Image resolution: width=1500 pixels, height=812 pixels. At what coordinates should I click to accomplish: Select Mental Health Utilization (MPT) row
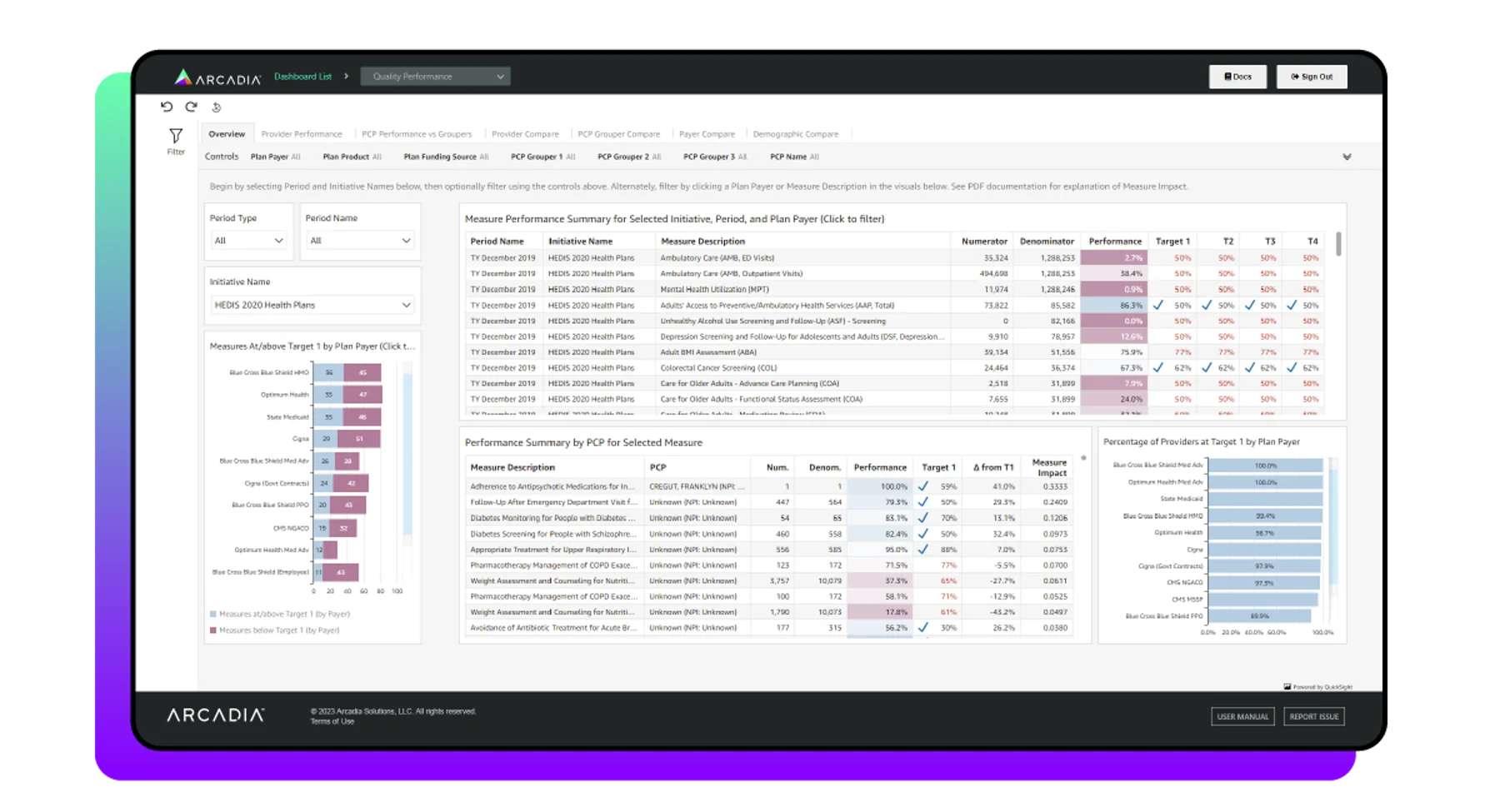tap(894, 290)
